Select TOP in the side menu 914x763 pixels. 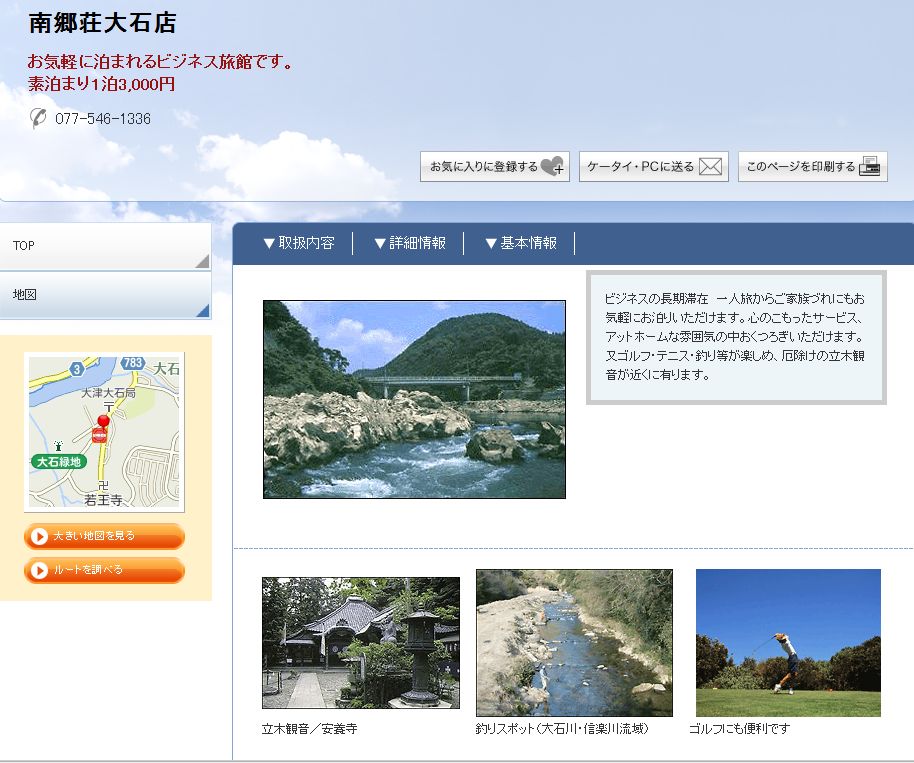pyautogui.click(x=105, y=246)
